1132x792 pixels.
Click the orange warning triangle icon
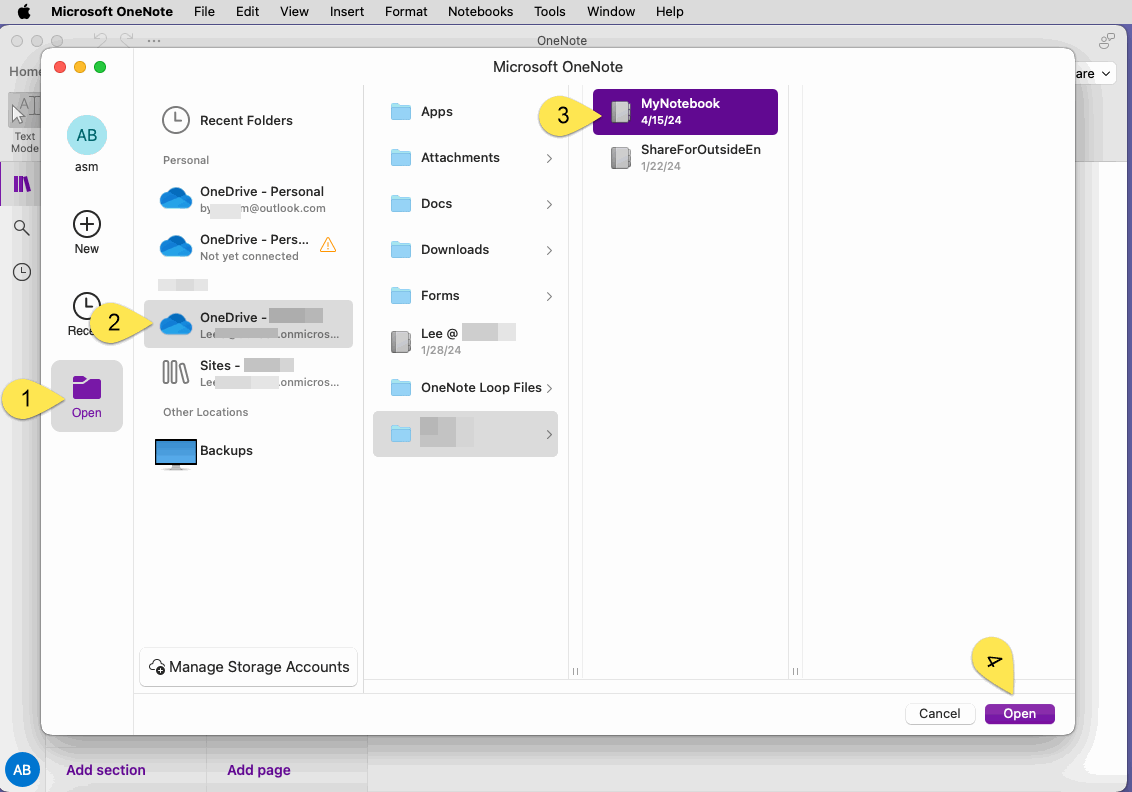click(328, 245)
